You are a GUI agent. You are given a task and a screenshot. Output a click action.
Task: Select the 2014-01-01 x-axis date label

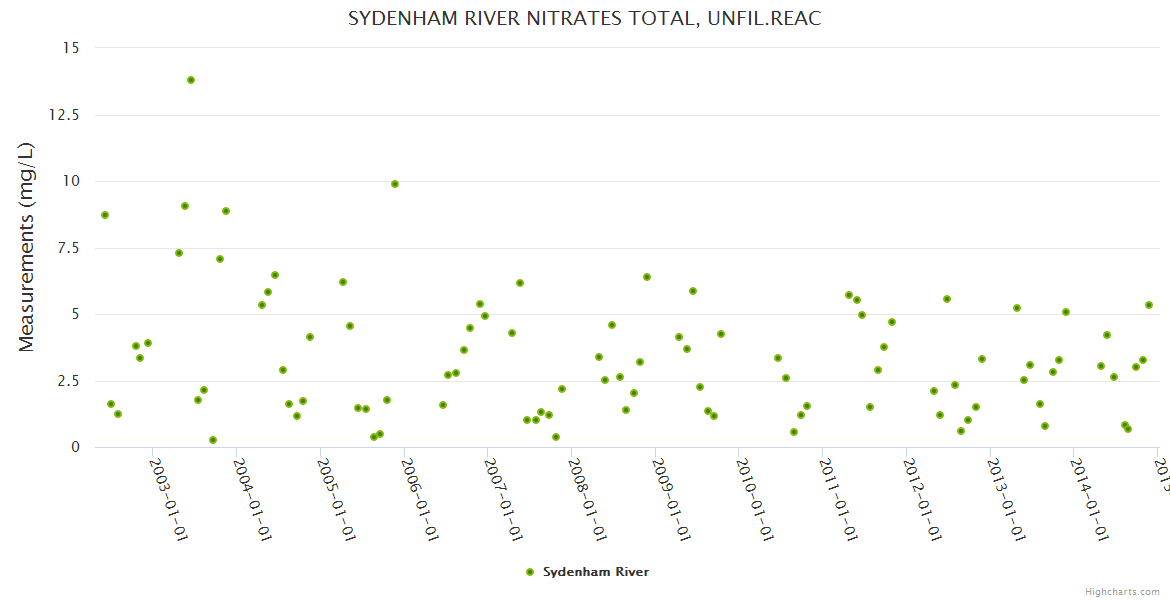(x=1089, y=500)
